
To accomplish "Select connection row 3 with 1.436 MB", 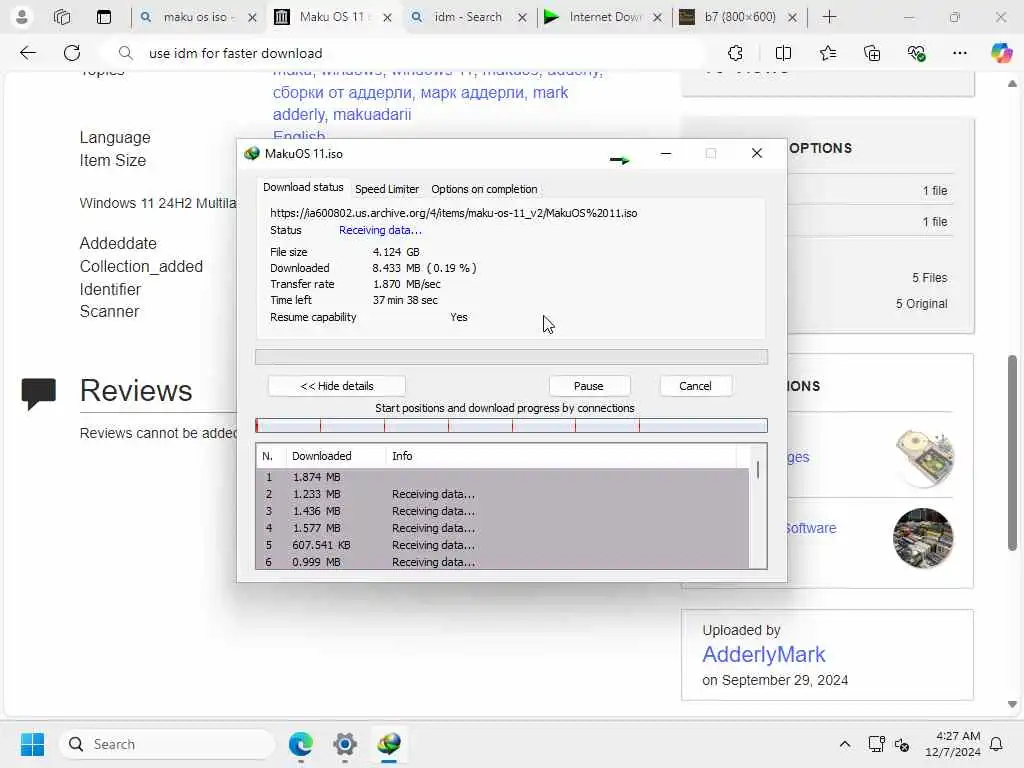I will (502, 511).
